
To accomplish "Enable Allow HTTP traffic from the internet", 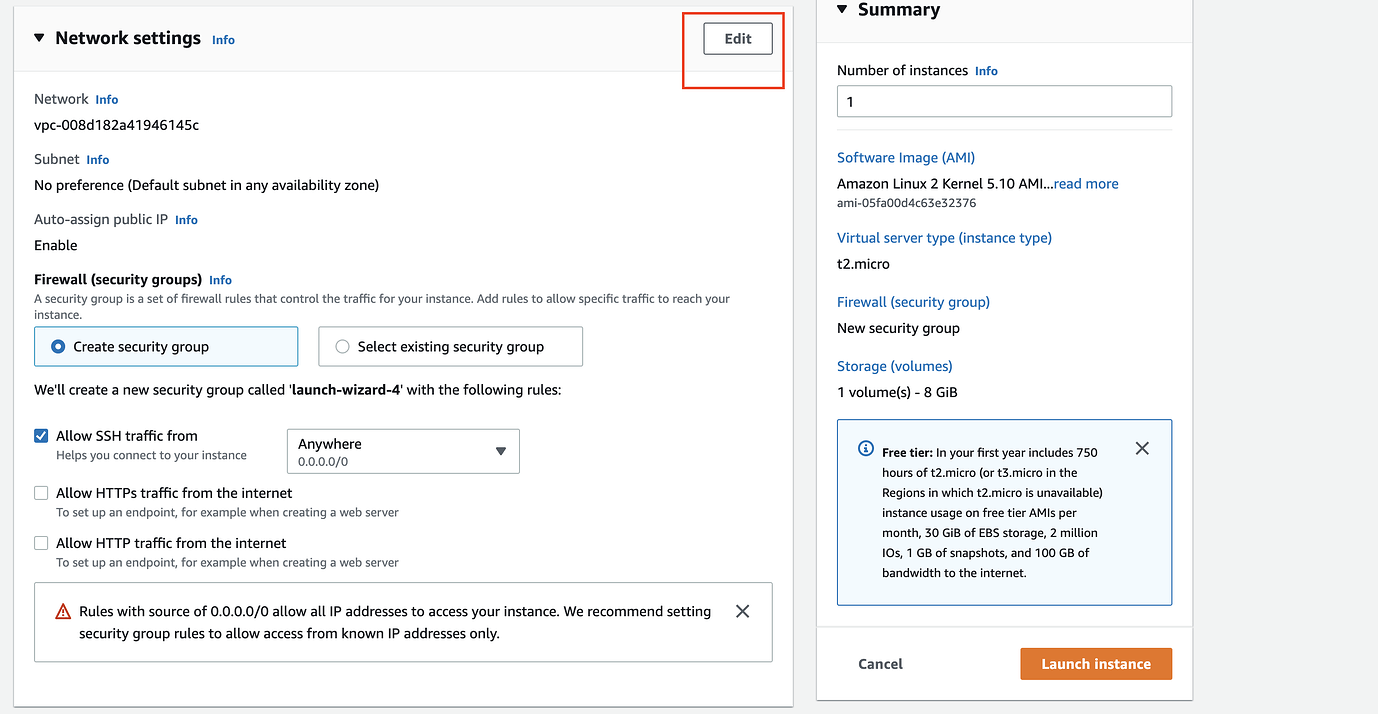I will 41,543.
